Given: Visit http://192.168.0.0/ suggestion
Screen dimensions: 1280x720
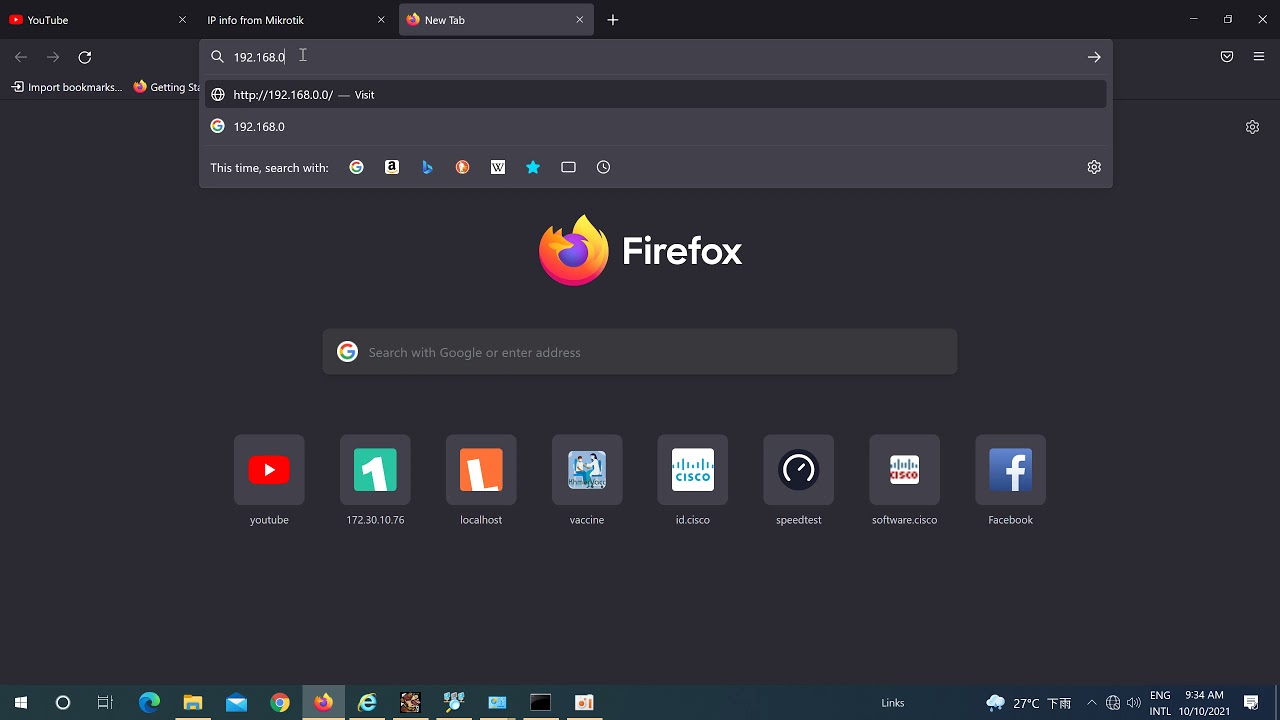Looking at the screenshot, I should click(x=655, y=95).
